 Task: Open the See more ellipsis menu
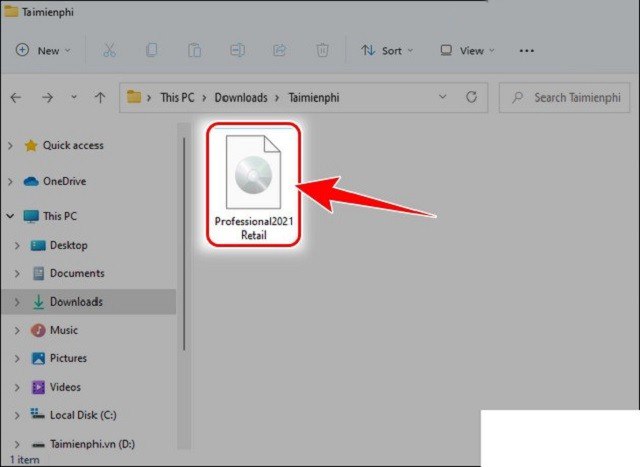pos(529,50)
